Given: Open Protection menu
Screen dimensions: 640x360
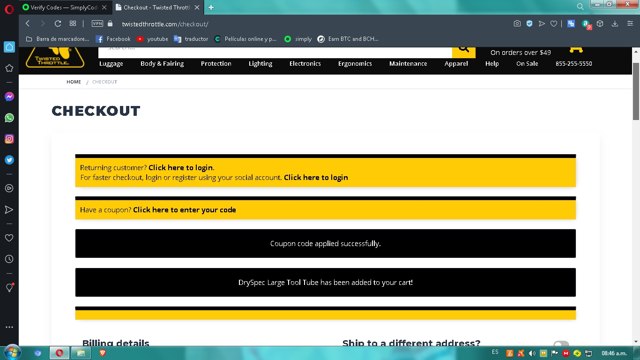Looking at the screenshot, I should coord(216,64).
